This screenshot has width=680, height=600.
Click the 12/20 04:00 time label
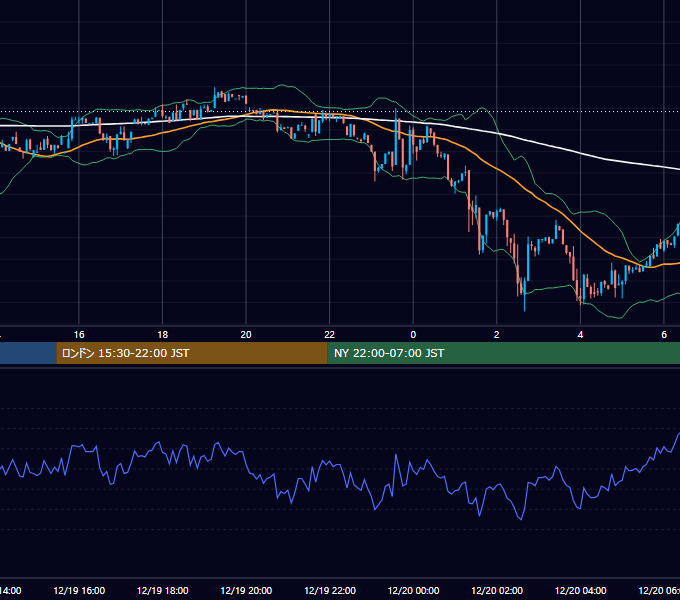[x=580, y=590]
